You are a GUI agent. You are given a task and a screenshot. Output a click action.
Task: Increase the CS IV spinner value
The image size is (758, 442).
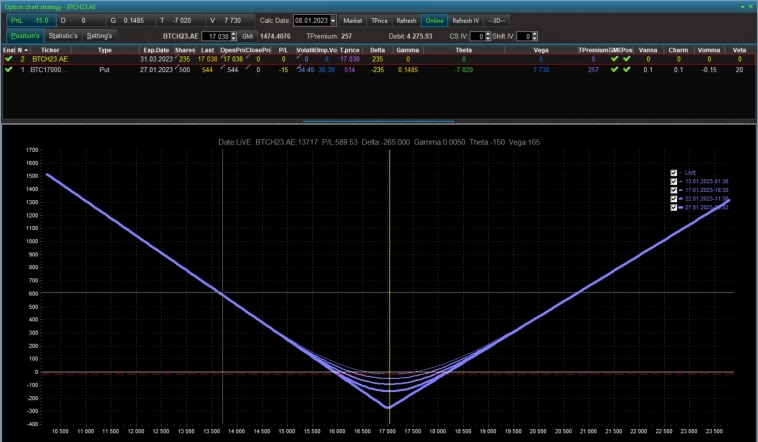[x=487, y=34]
